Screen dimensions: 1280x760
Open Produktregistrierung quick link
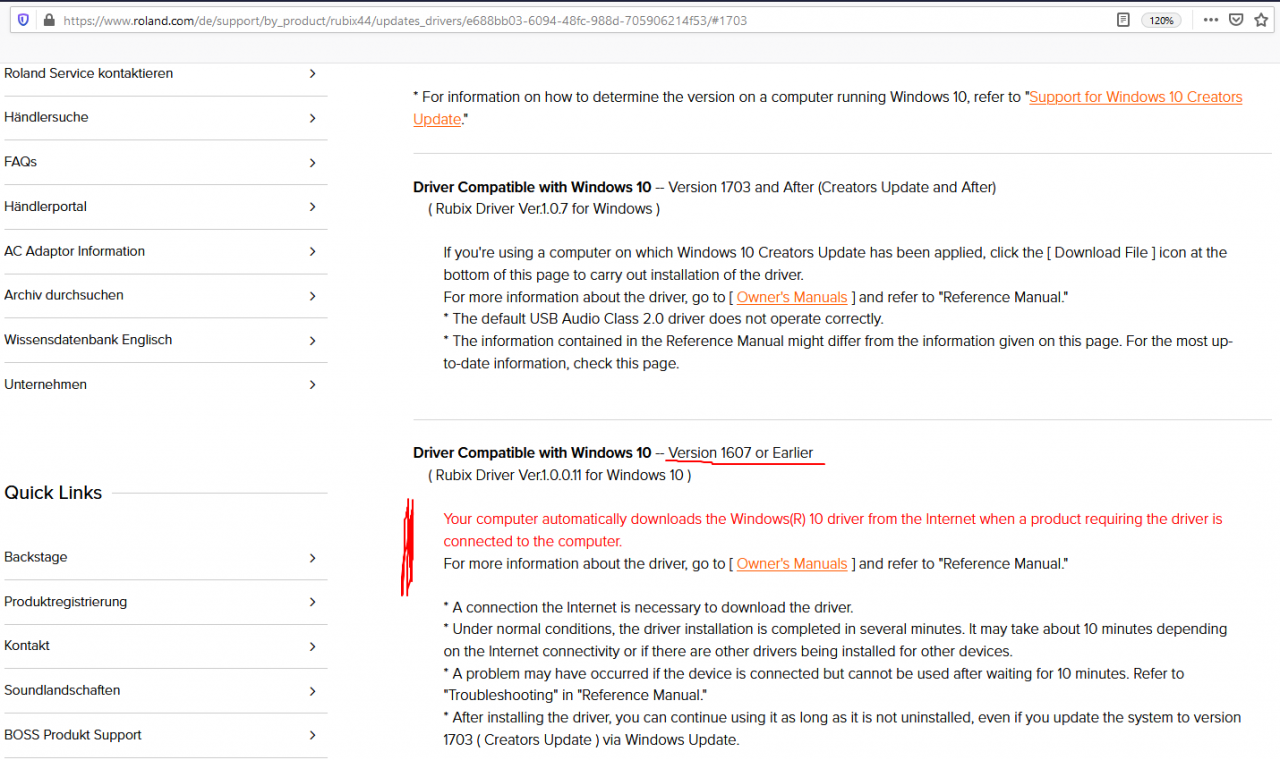coord(164,602)
